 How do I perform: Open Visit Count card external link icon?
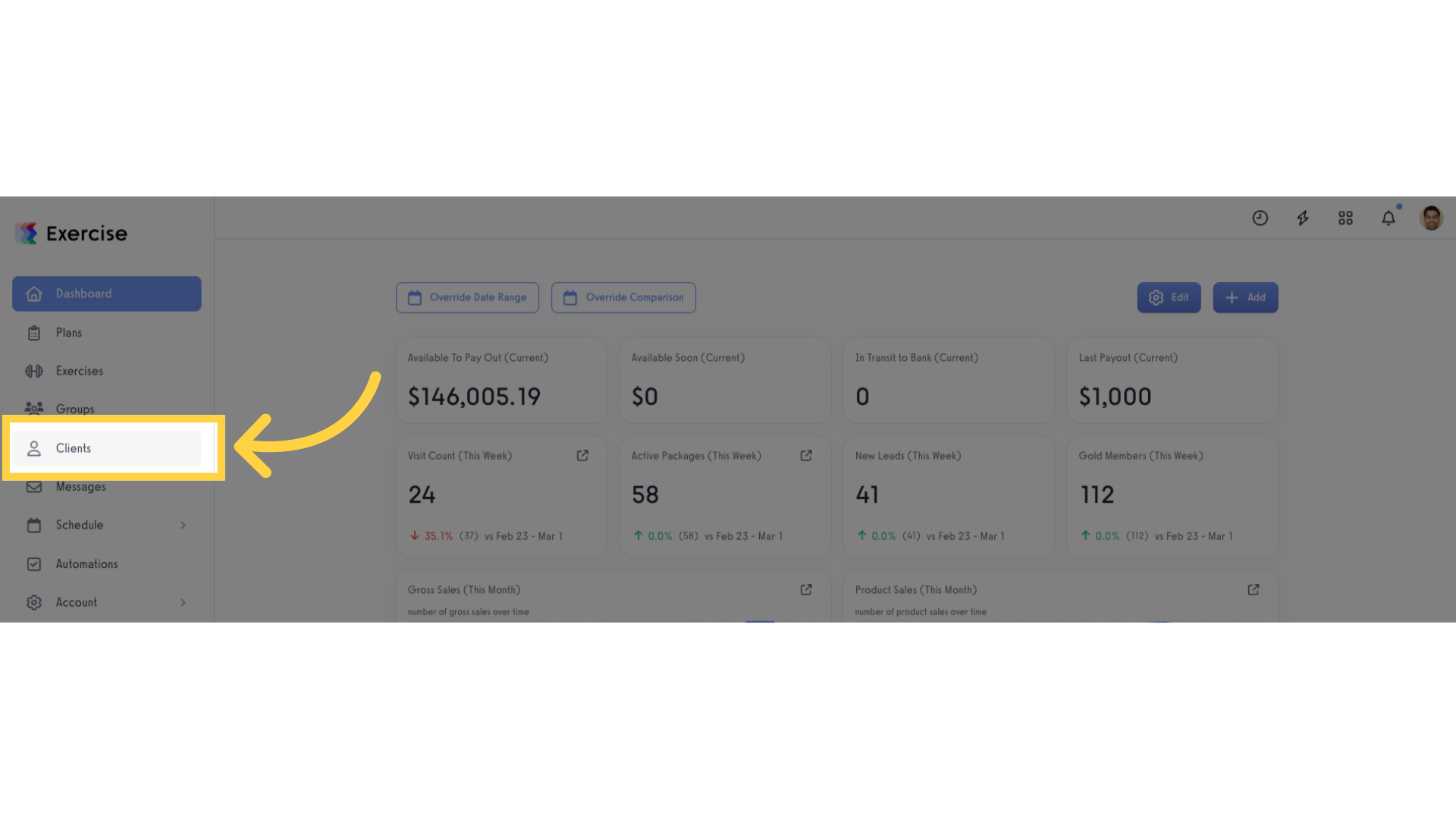582,456
